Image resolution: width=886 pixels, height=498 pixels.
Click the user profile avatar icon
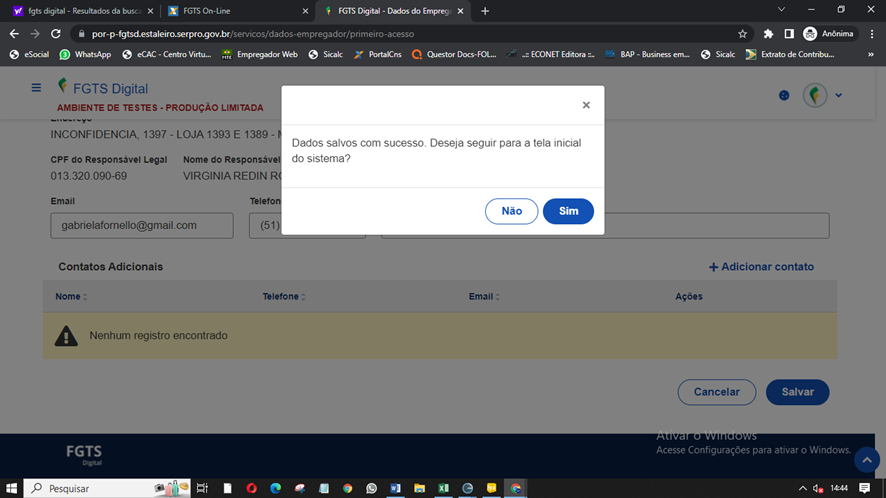pos(815,95)
